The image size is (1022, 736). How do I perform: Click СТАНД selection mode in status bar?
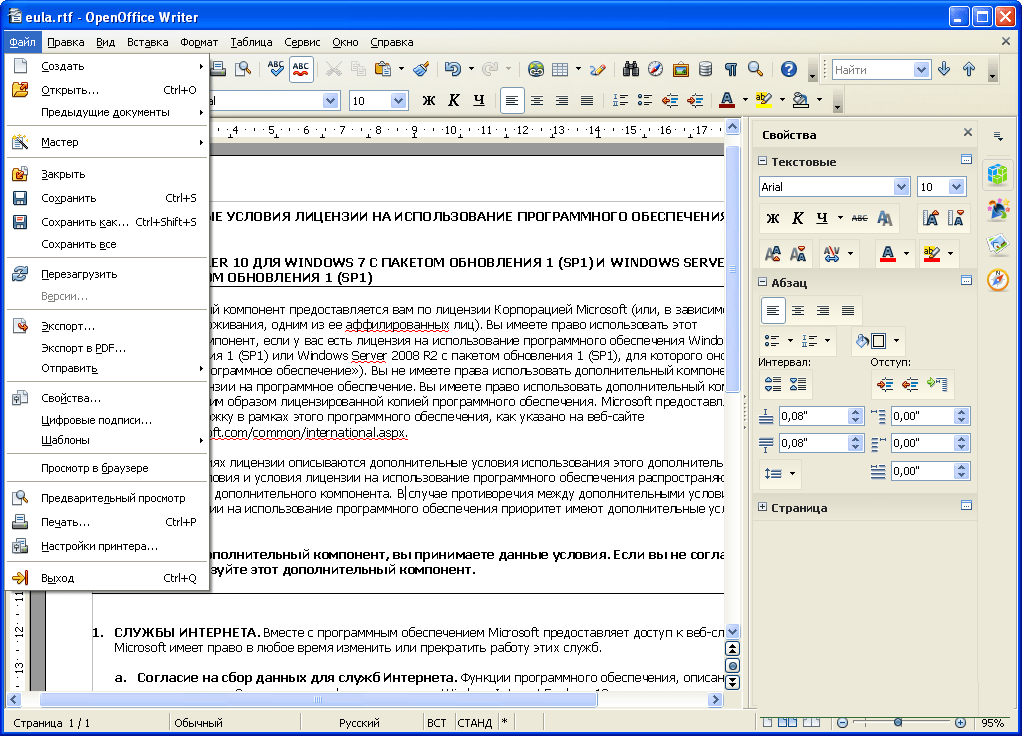click(x=474, y=723)
